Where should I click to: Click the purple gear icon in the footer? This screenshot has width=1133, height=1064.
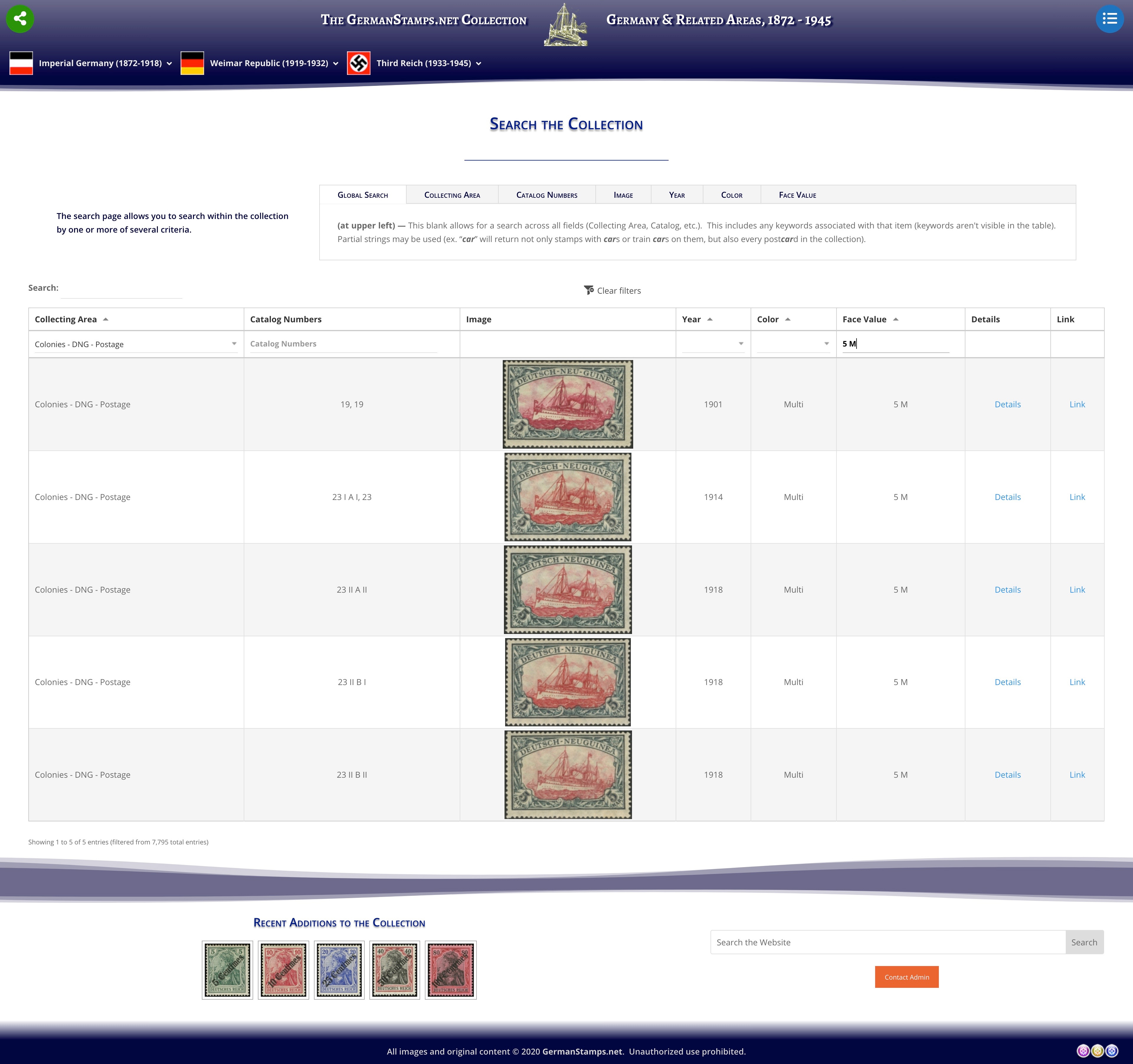click(x=1083, y=1051)
